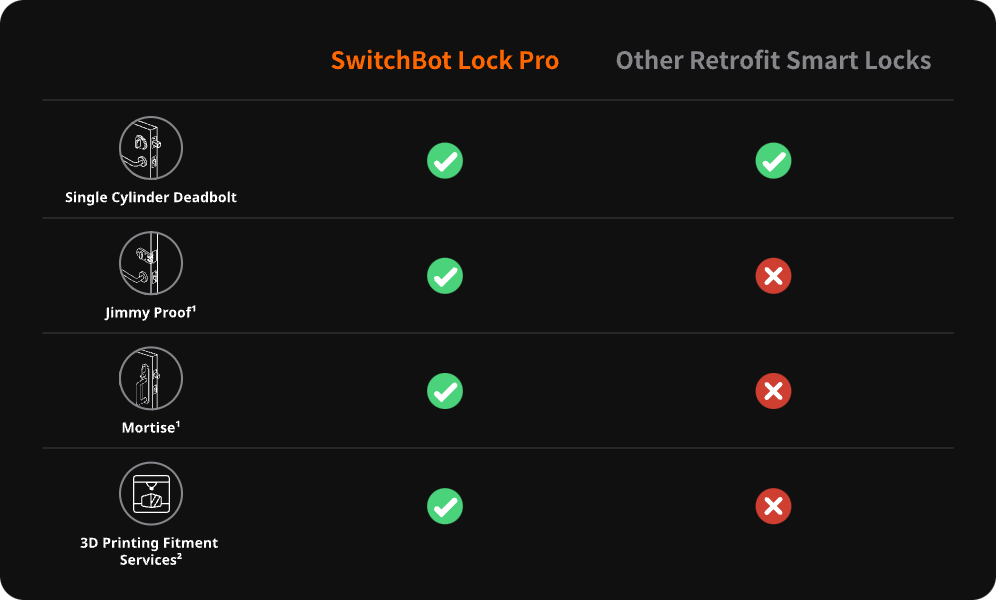Click other locks' red X for Mortise

click(x=773, y=390)
